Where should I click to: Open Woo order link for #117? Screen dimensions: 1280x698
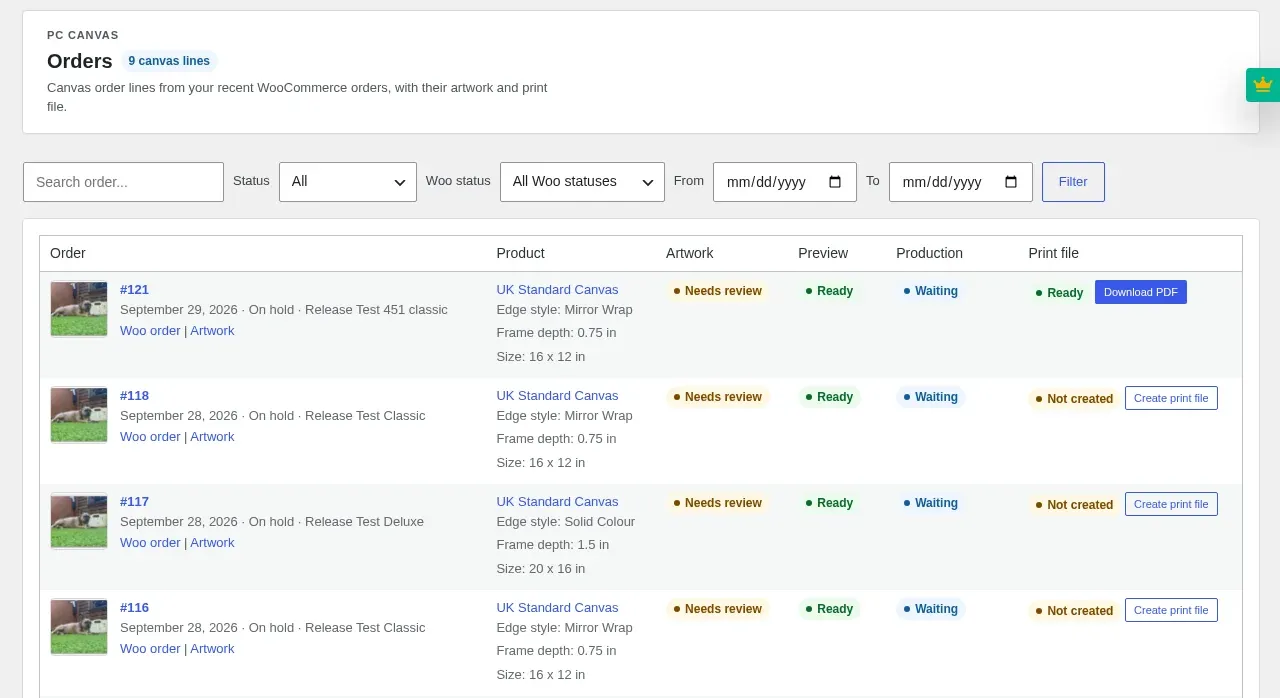point(150,543)
